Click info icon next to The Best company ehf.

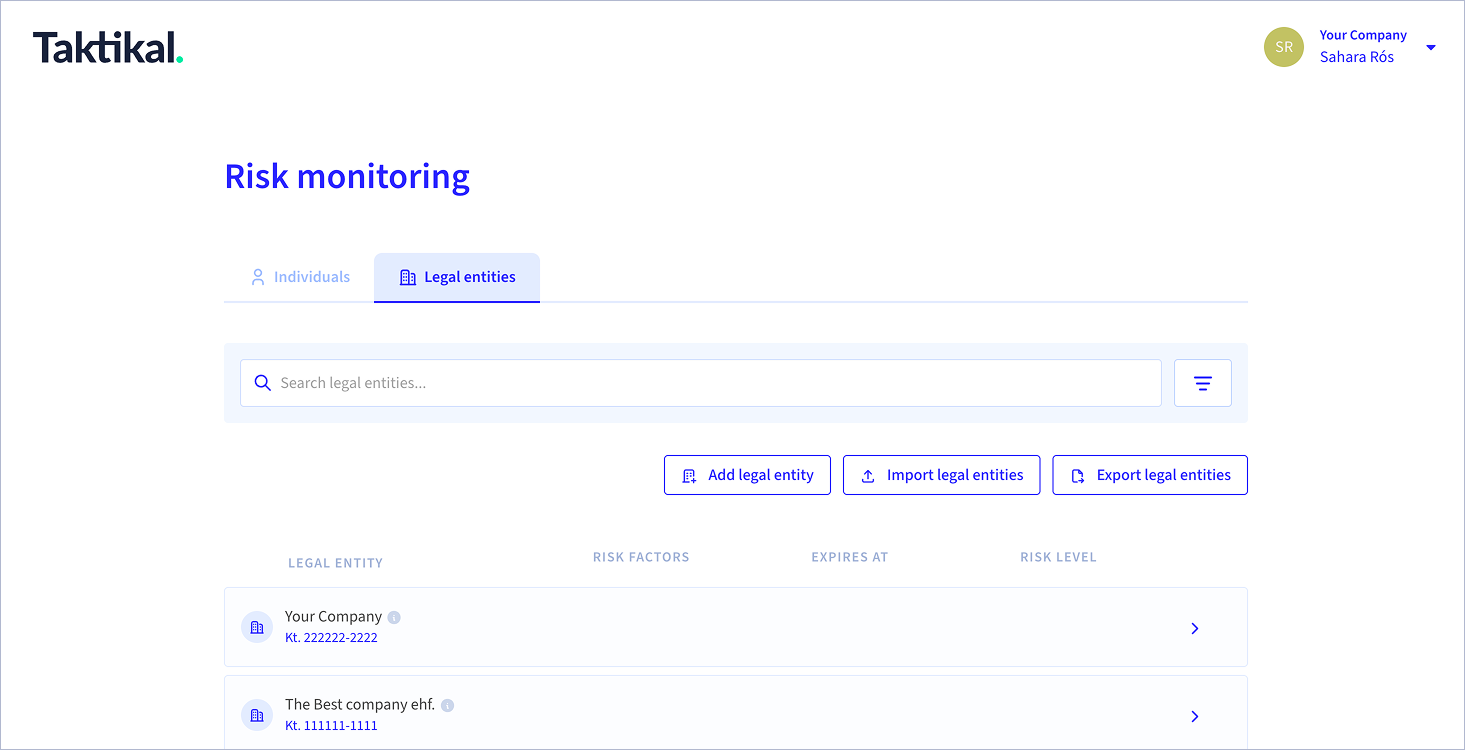(447, 705)
